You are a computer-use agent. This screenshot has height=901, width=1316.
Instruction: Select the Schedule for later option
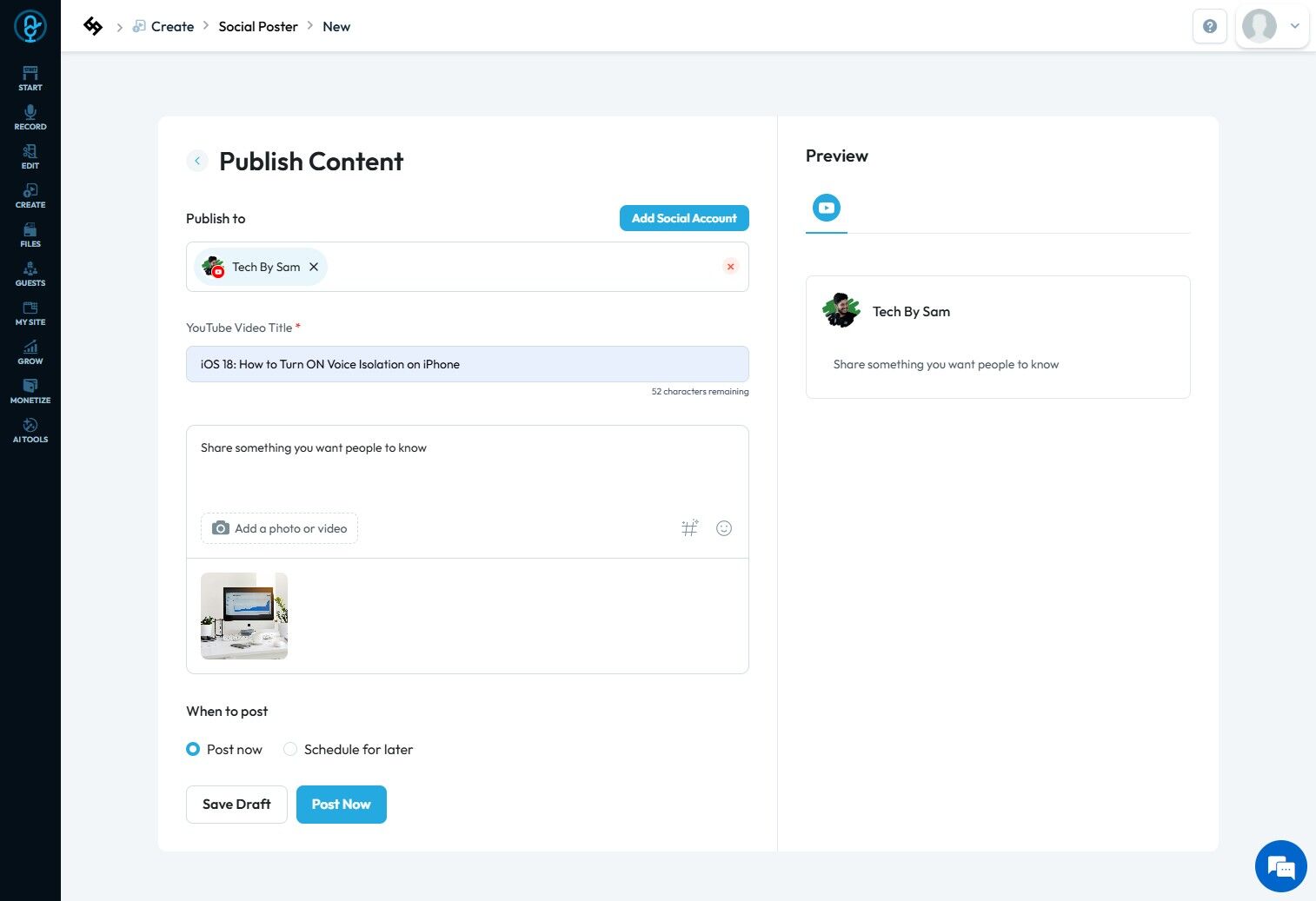(290, 749)
